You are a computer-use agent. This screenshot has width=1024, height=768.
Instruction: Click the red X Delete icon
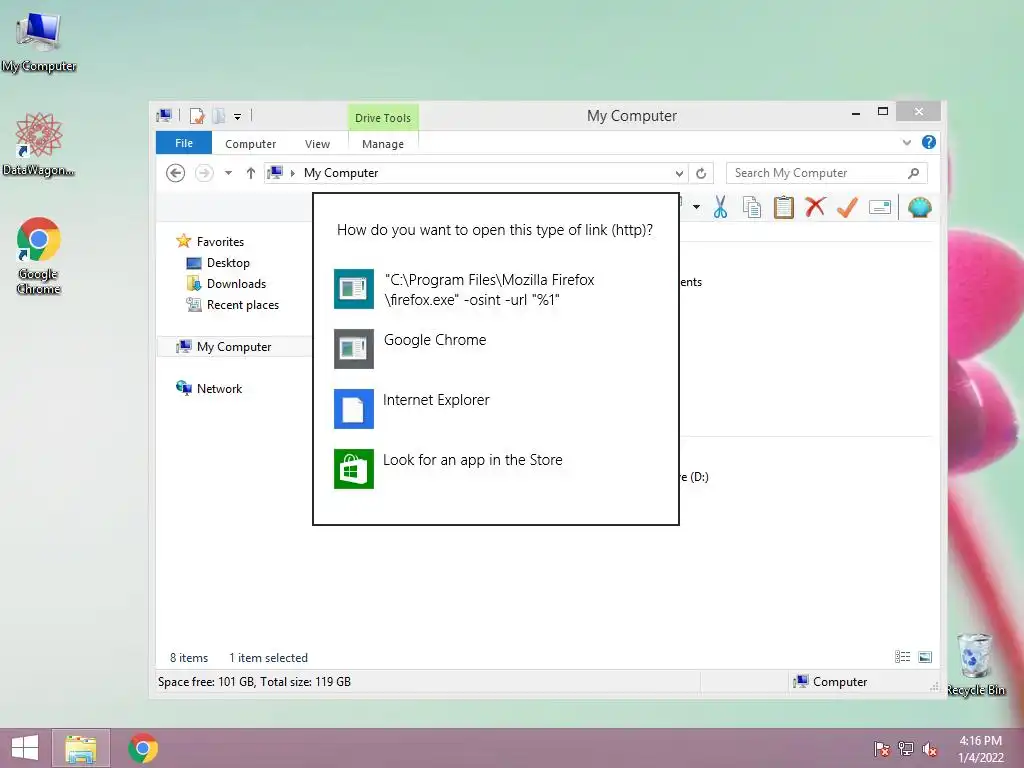[815, 208]
